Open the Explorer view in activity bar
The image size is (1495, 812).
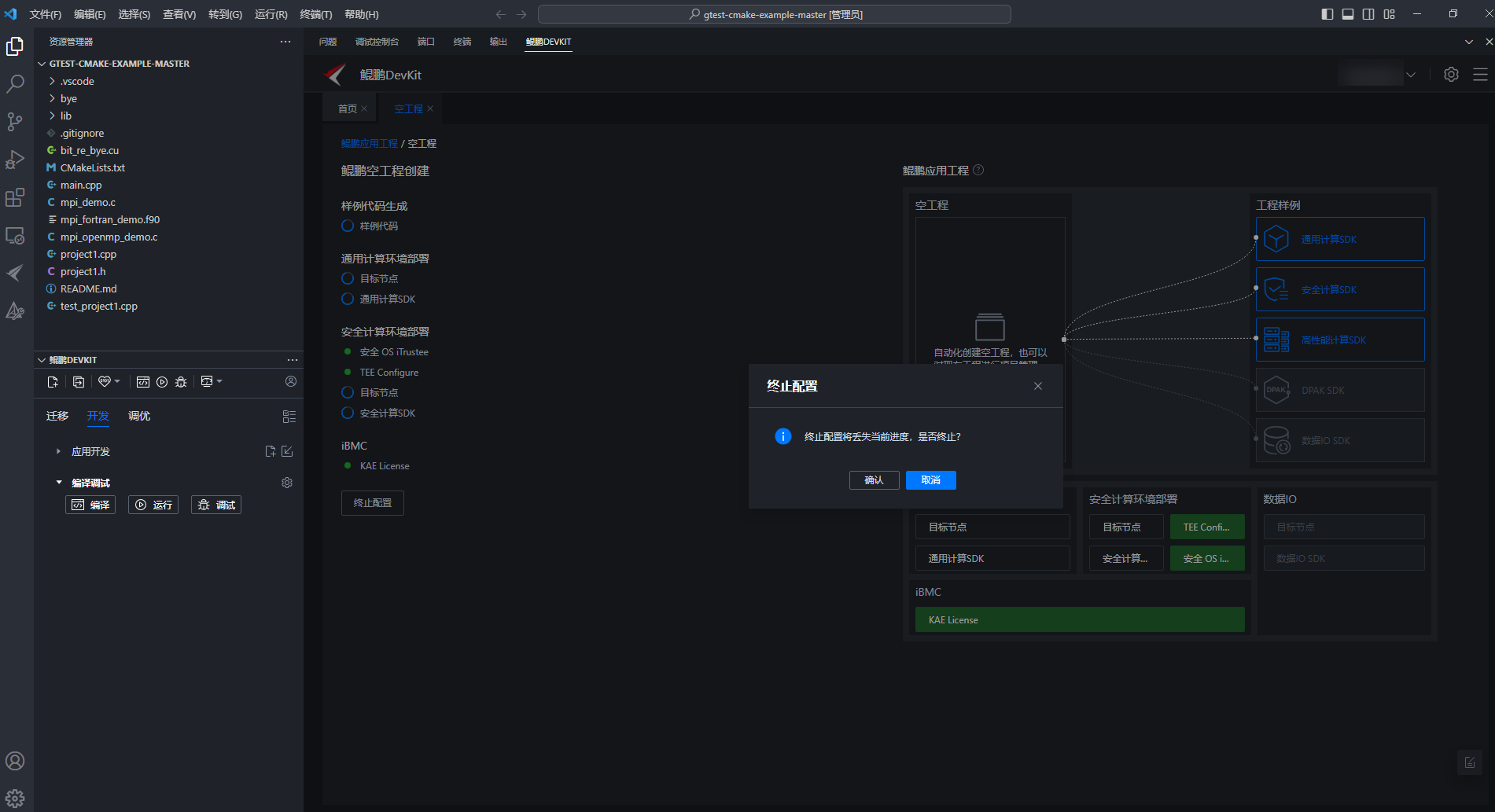[x=15, y=46]
